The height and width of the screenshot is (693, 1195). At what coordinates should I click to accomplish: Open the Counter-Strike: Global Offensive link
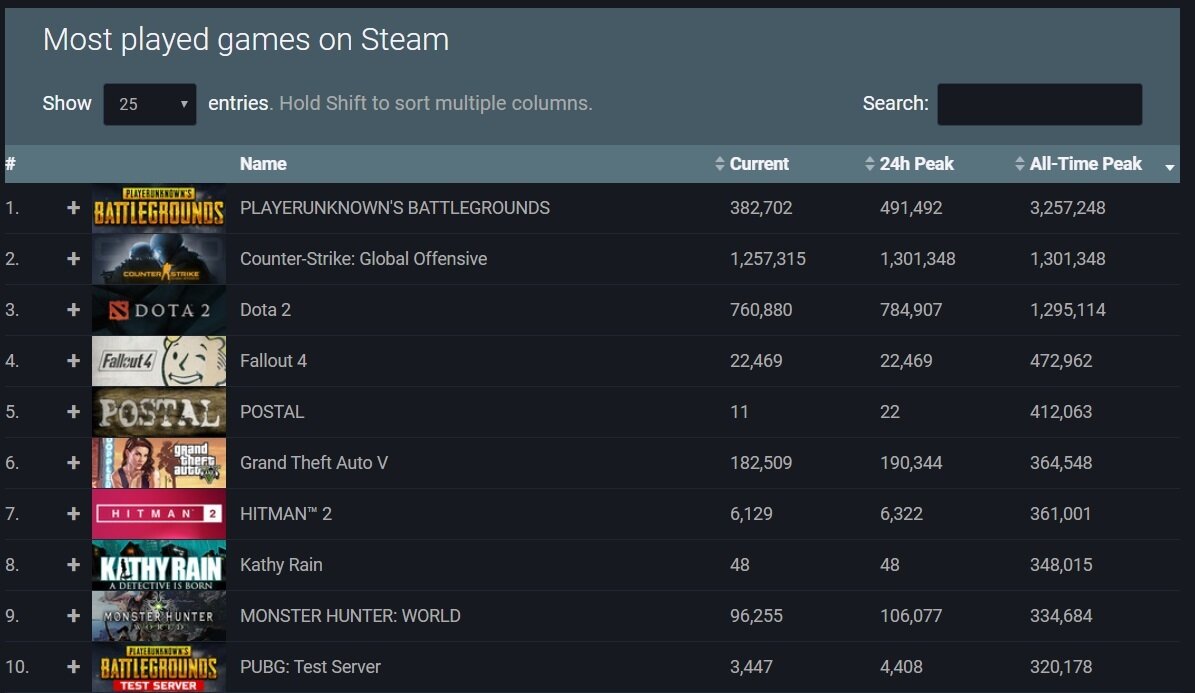point(363,259)
